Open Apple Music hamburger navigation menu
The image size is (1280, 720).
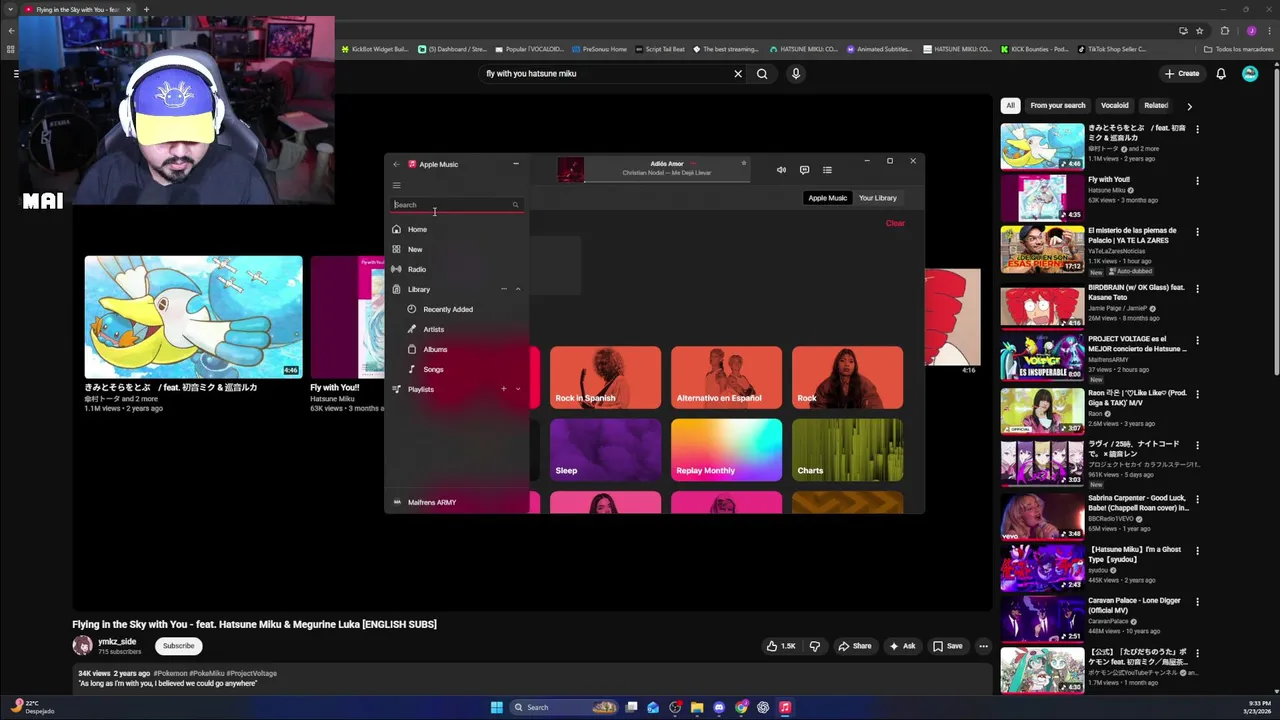click(396, 185)
